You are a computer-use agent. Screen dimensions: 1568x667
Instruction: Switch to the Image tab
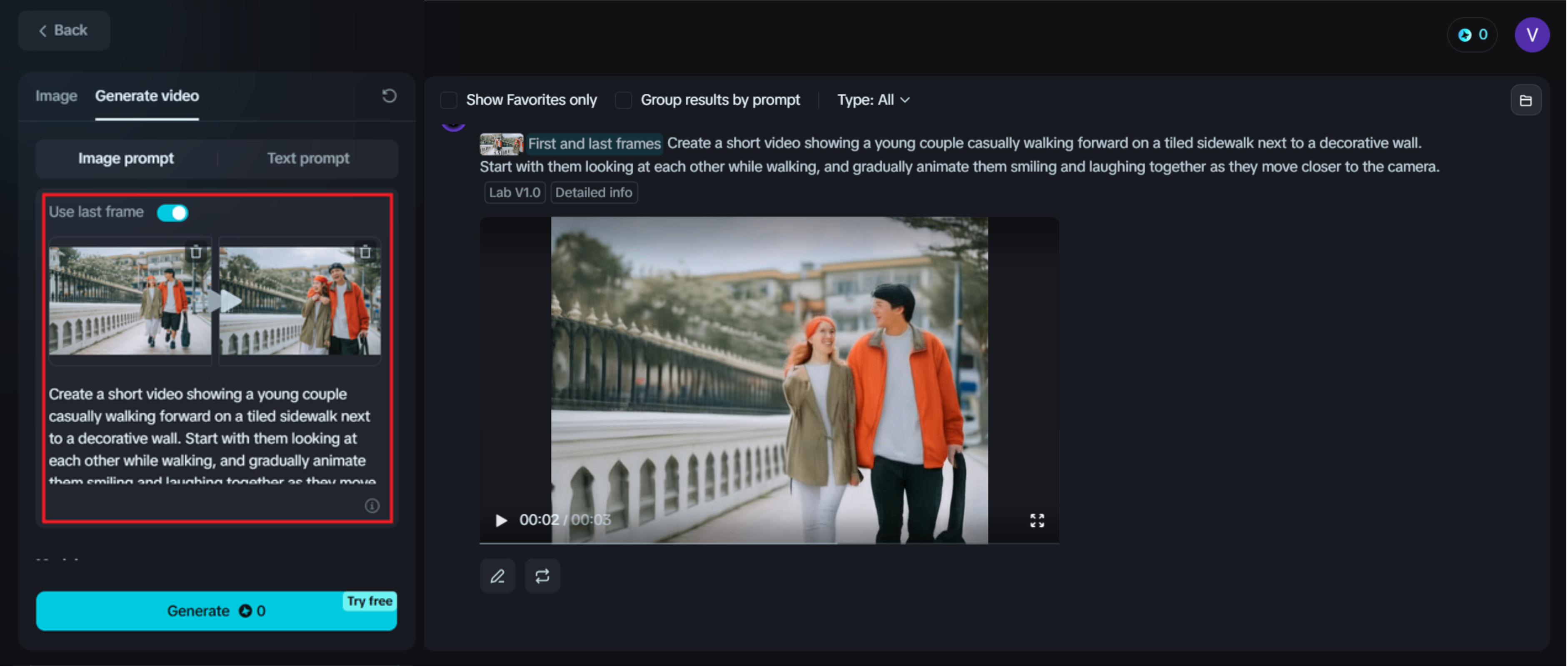tap(56, 95)
